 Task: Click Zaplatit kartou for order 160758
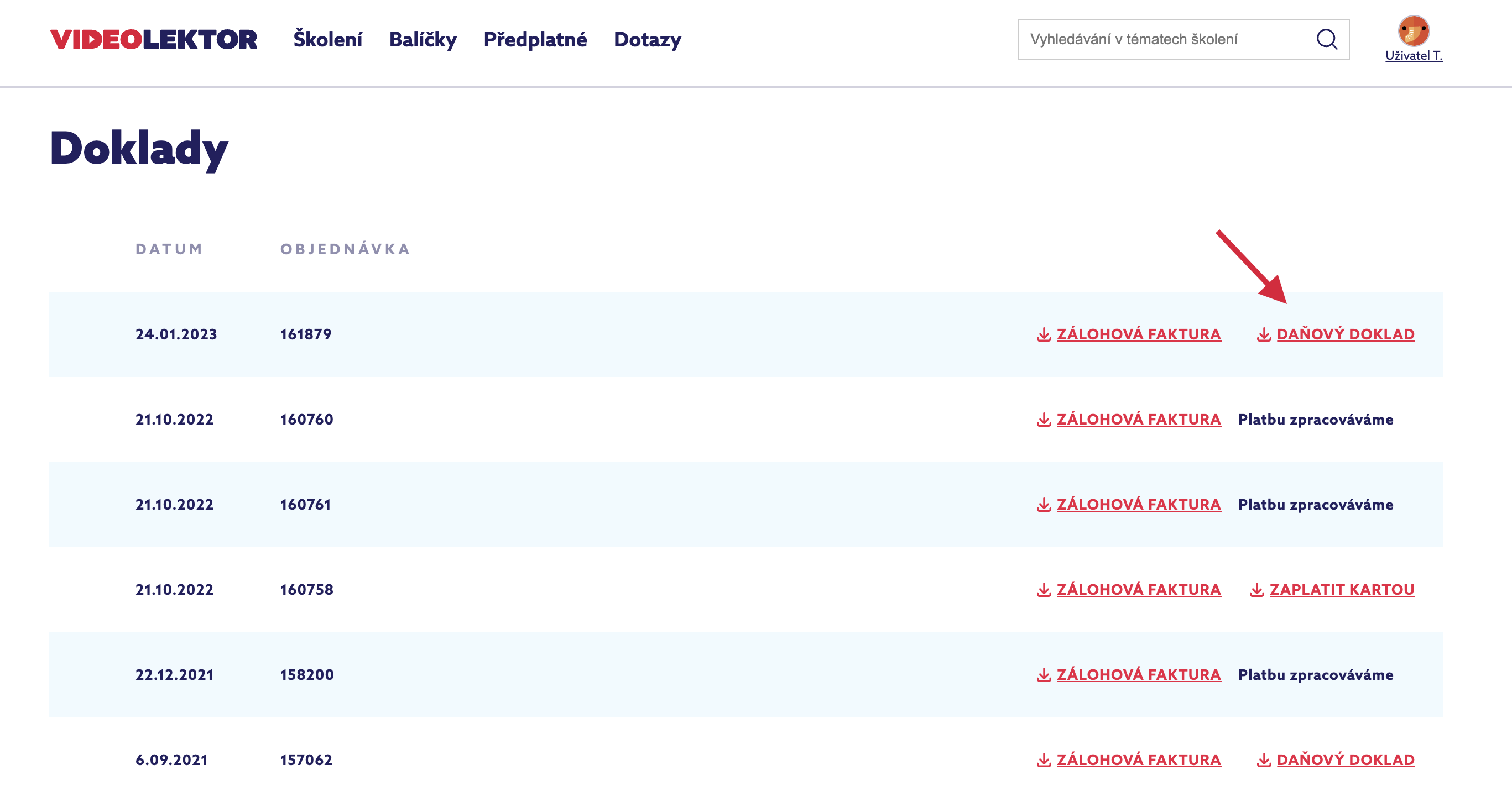pyautogui.click(x=1342, y=589)
